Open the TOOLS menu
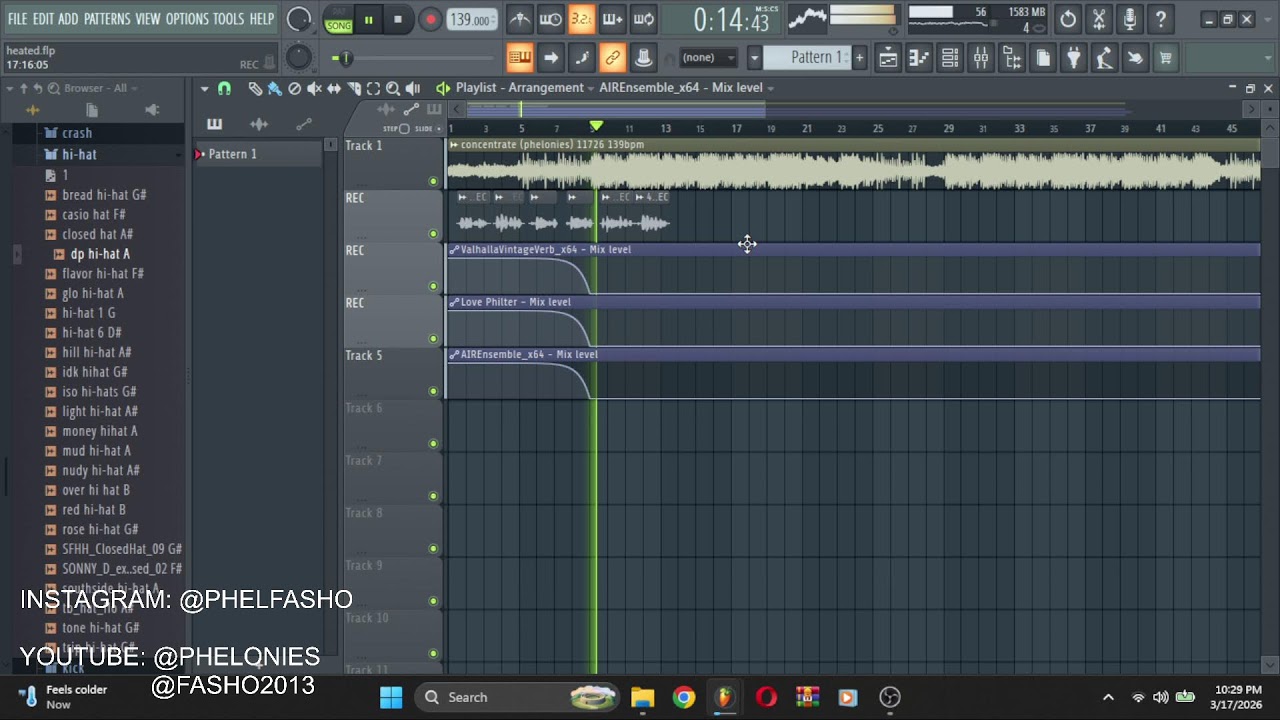Image resolution: width=1280 pixels, height=720 pixels. pyautogui.click(x=228, y=19)
